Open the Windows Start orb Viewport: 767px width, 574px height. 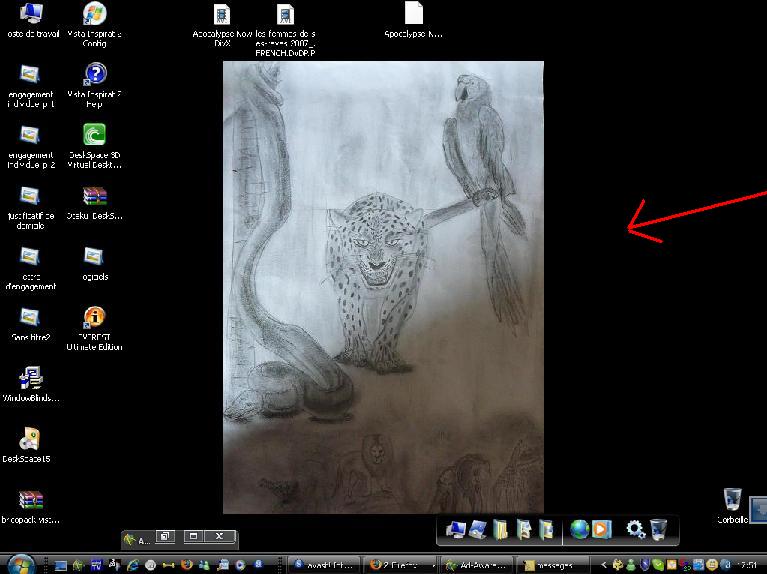click(22, 564)
